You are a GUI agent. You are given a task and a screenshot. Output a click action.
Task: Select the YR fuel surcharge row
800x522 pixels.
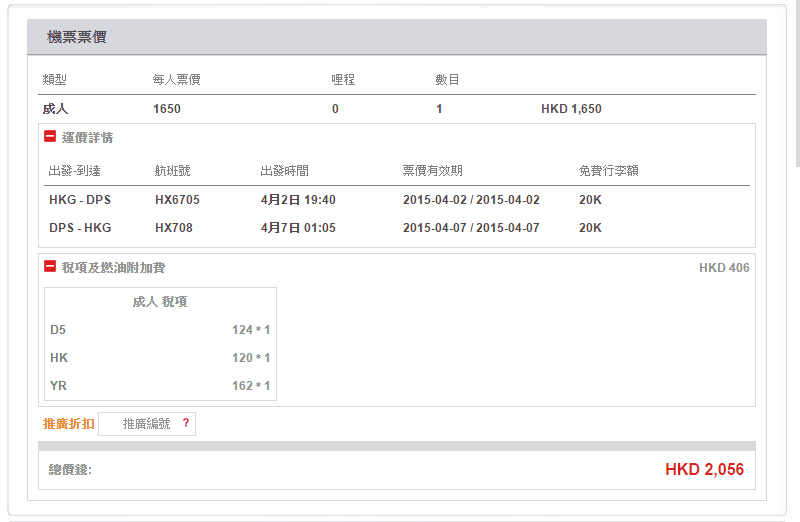[x=160, y=386]
